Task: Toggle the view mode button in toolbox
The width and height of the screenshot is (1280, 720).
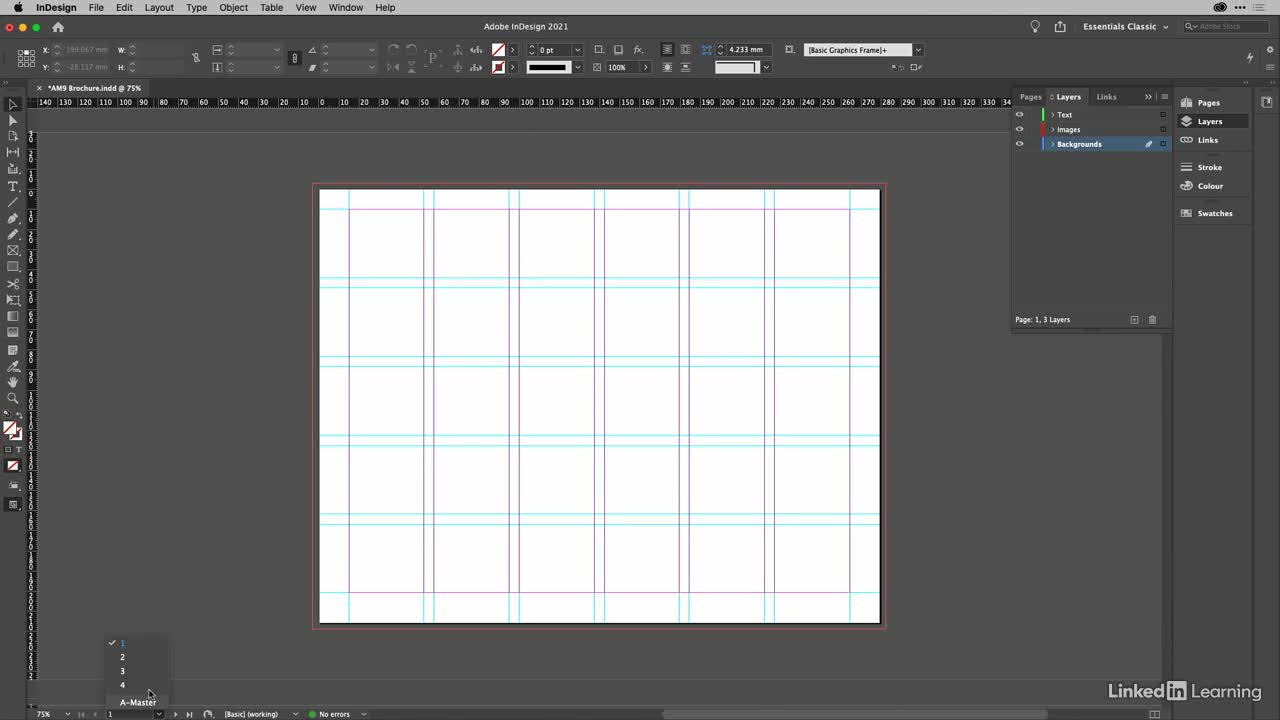Action: tap(13, 505)
